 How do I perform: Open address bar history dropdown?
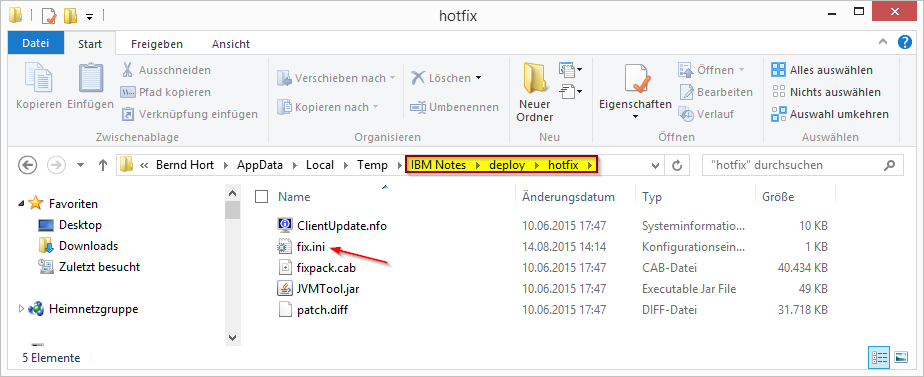click(x=655, y=166)
